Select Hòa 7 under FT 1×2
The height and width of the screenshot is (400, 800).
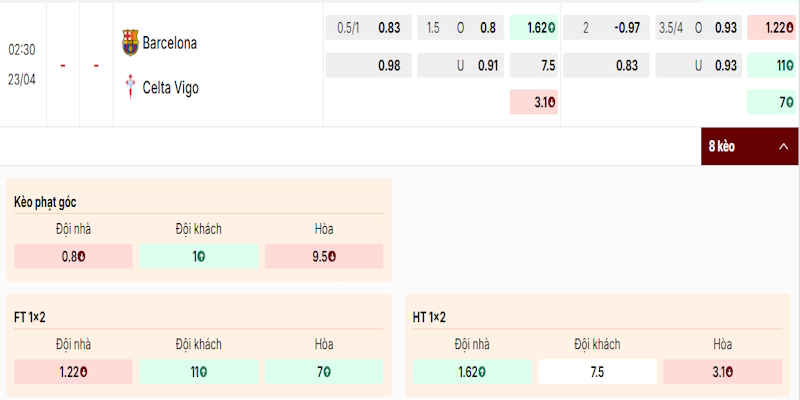pos(324,372)
